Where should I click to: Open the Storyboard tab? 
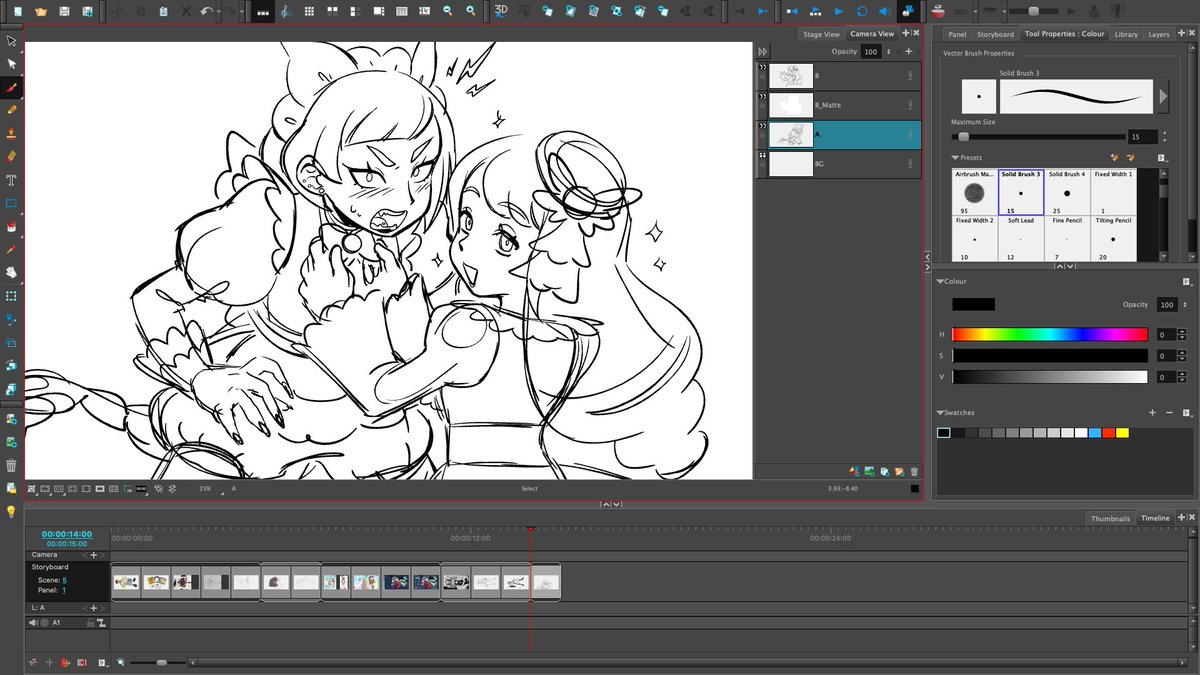pyautogui.click(x=995, y=34)
